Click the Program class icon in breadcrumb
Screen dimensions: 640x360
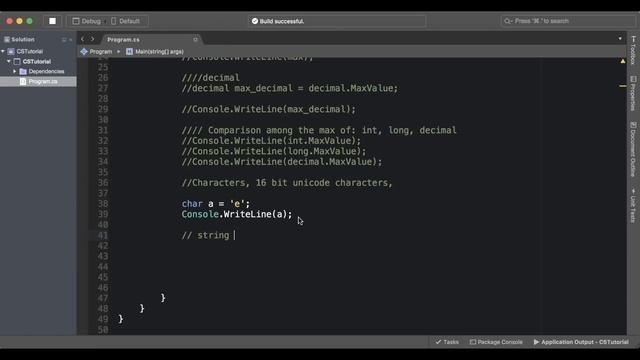point(84,51)
